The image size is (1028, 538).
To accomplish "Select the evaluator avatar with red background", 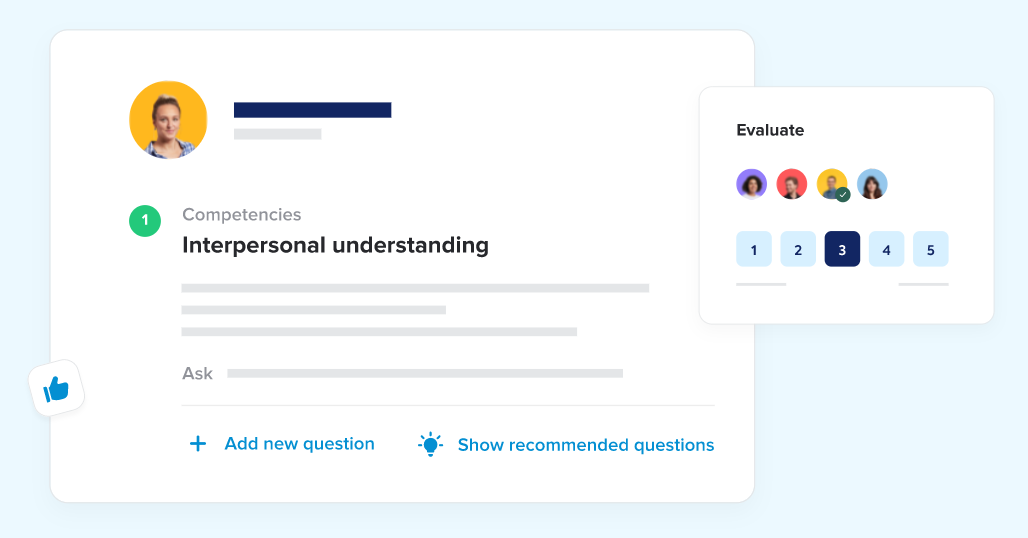I will click(x=791, y=184).
